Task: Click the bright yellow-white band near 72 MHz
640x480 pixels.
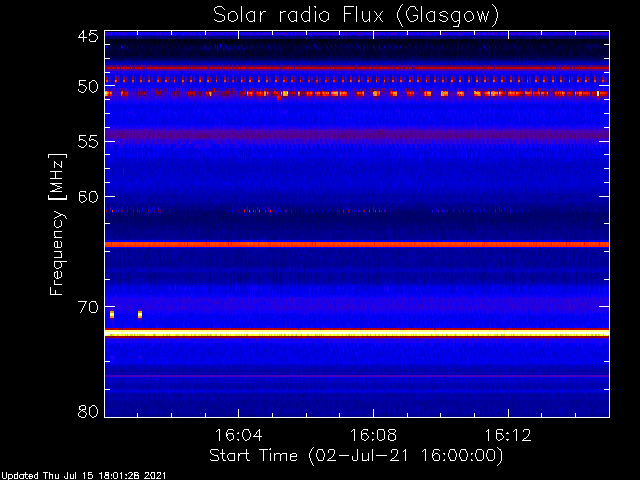Action: (357, 333)
